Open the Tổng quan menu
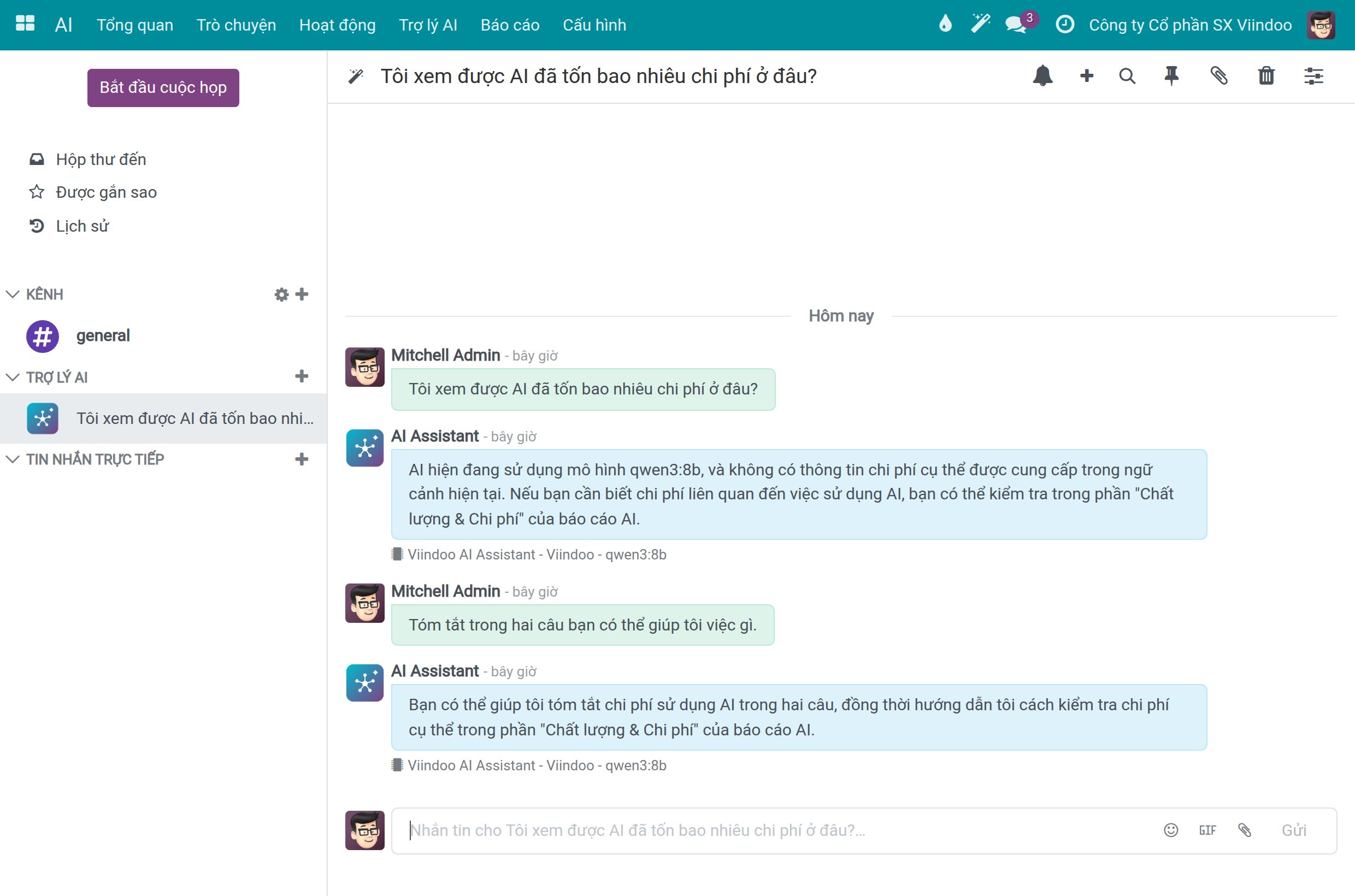The width and height of the screenshot is (1355, 896). point(135,25)
